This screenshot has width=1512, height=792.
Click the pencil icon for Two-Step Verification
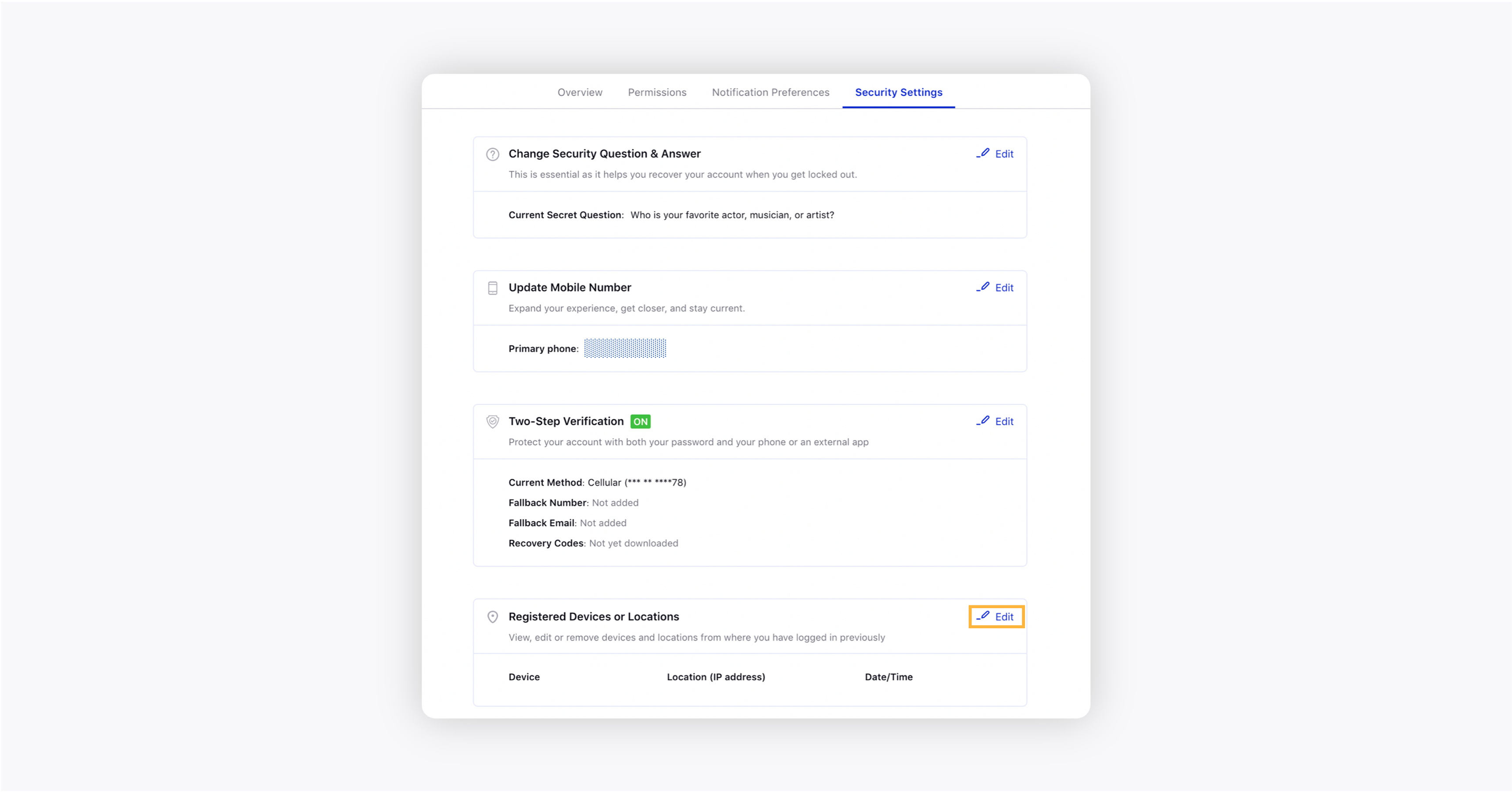[983, 421]
